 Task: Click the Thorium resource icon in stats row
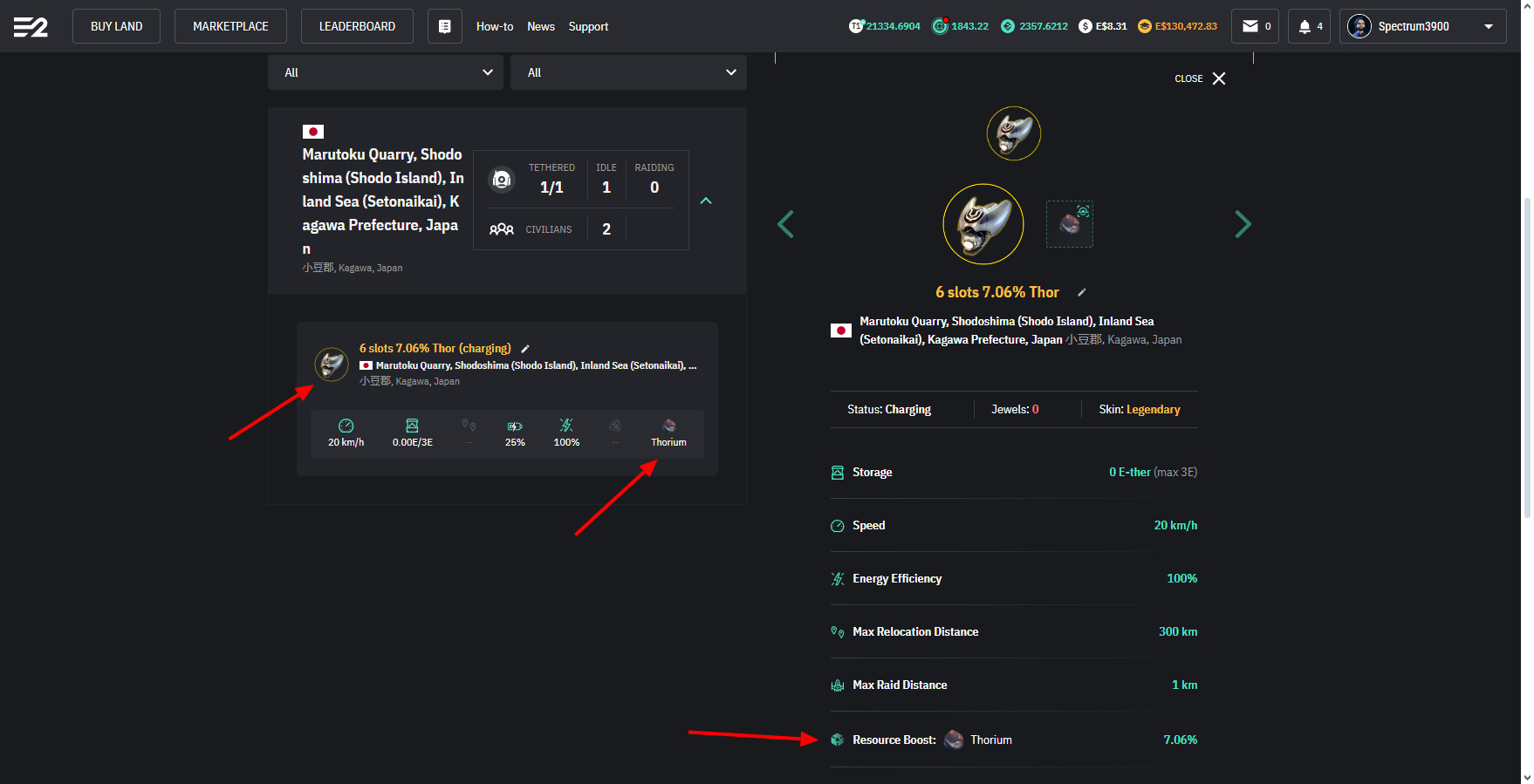pos(668,426)
